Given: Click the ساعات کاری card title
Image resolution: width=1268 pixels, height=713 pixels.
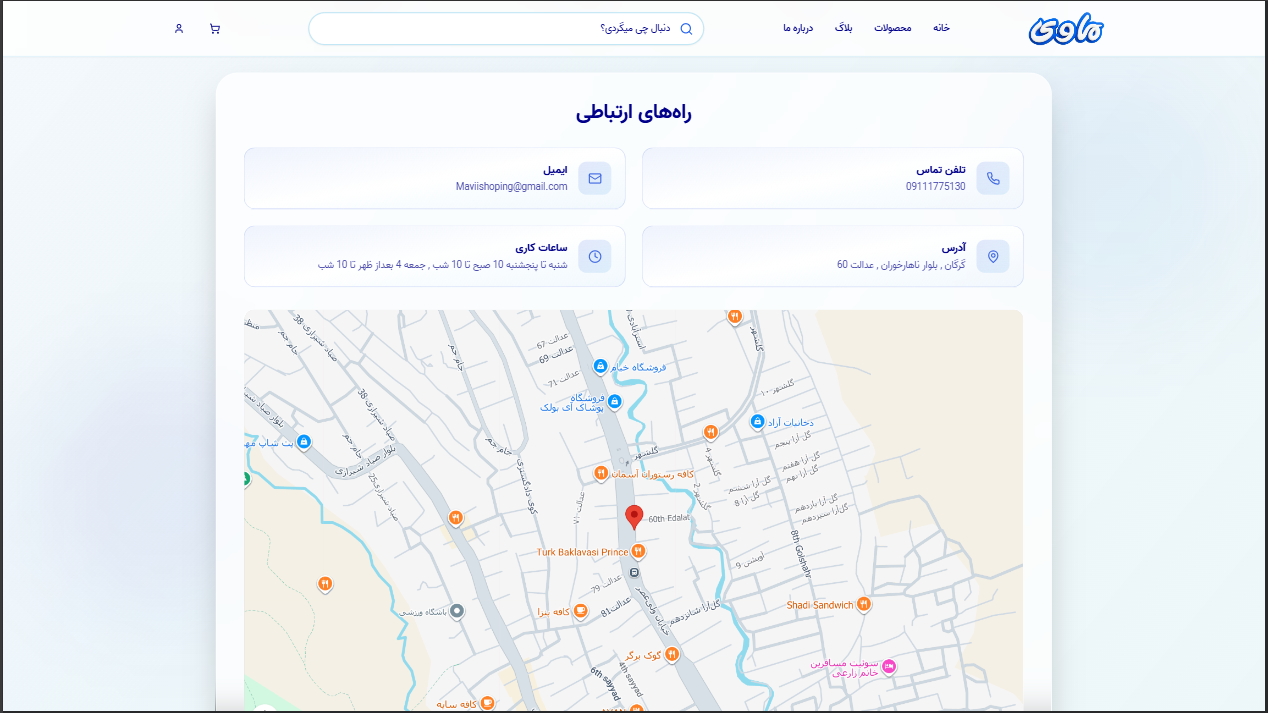Looking at the screenshot, I should (x=542, y=247).
